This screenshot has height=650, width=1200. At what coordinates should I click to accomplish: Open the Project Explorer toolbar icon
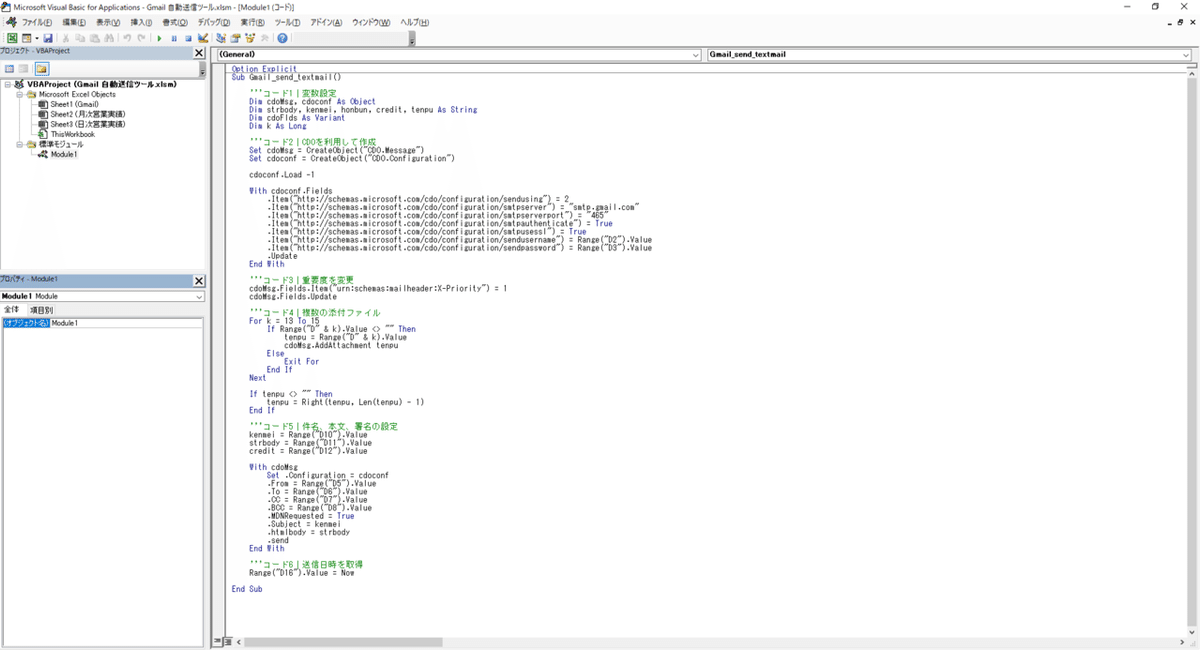[221, 38]
